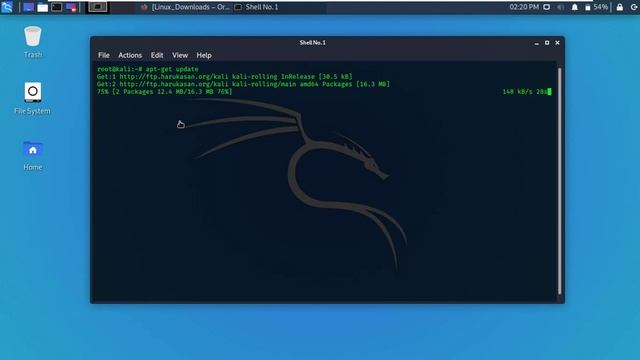Minimize the Shell No.1 window
640x360 pixels.
coord(537,43)
